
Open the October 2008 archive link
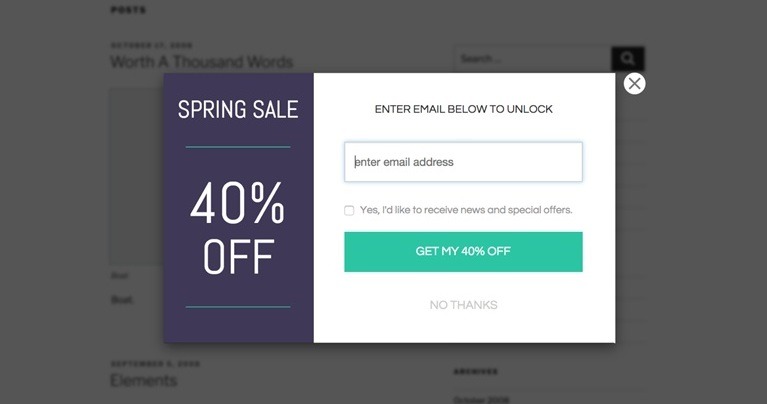click(x=481, y=399)
